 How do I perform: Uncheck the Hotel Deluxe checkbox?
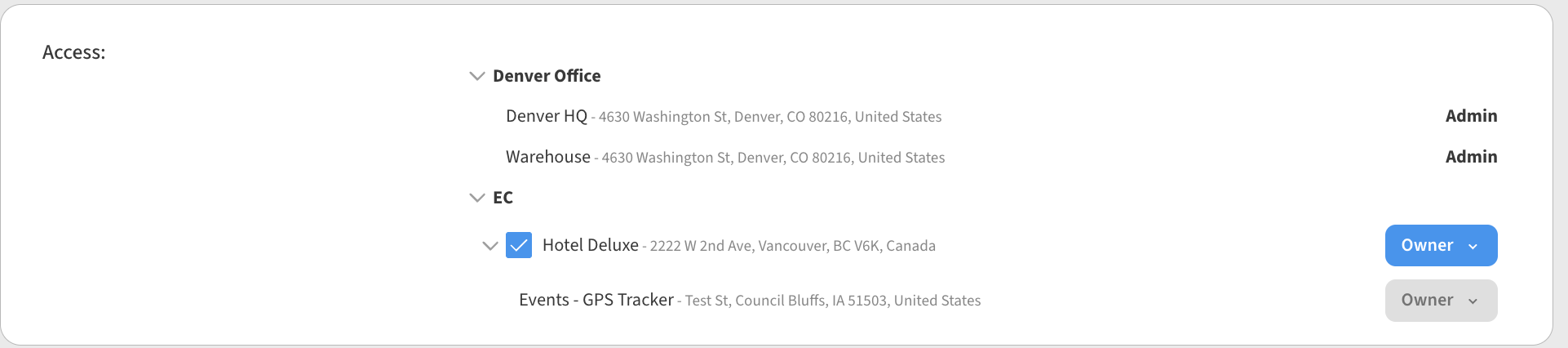519,246
